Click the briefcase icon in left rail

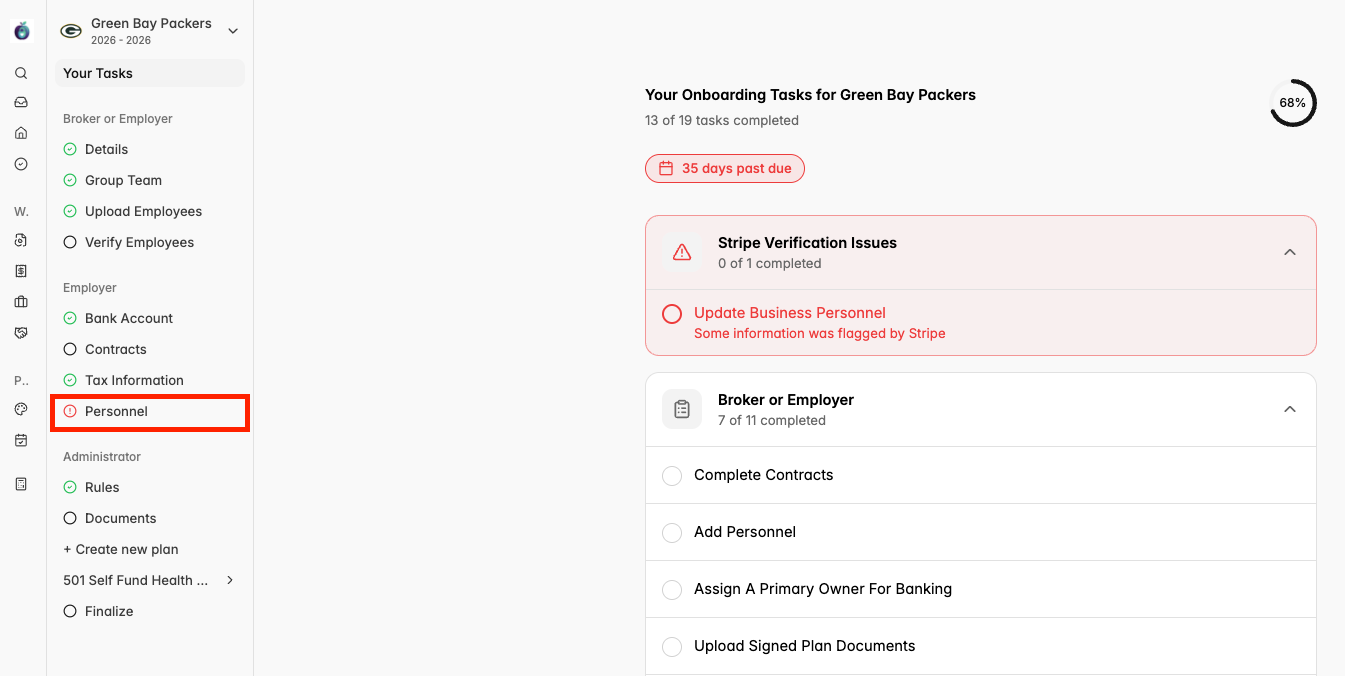(21, 302)
